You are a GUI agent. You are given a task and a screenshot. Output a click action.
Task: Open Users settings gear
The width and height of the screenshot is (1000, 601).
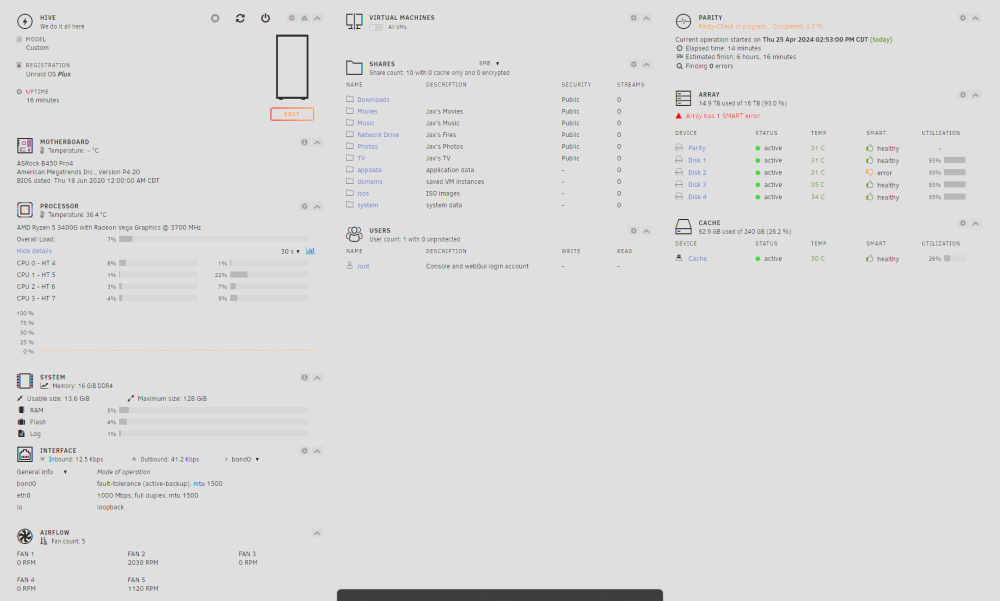coord(633,231)
